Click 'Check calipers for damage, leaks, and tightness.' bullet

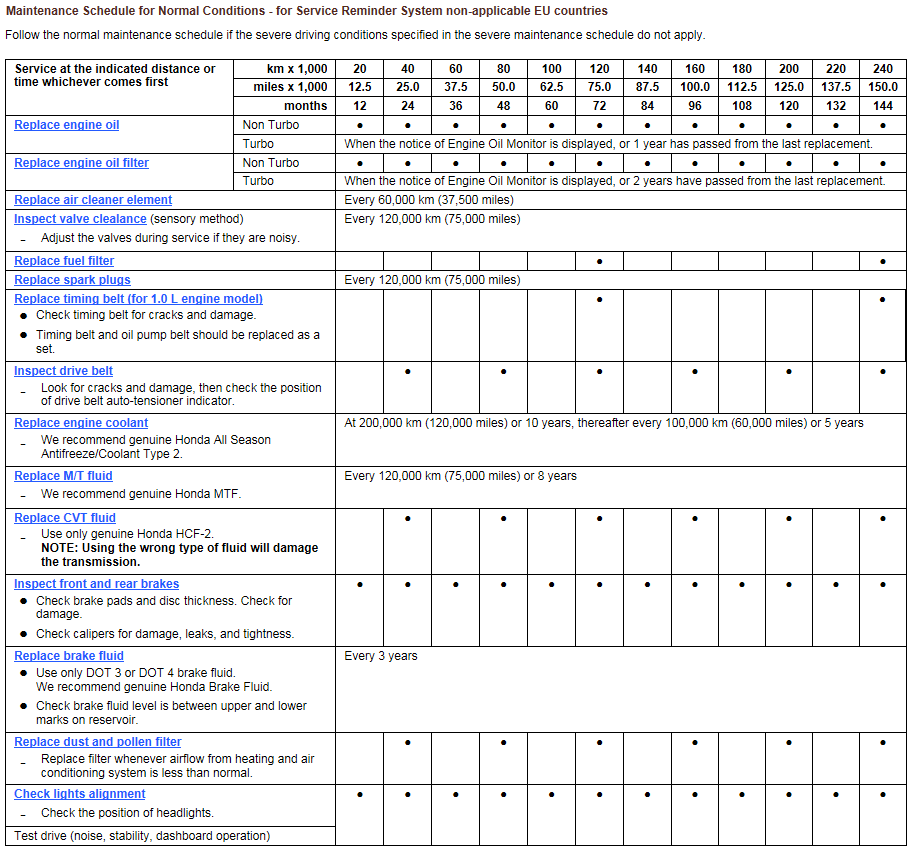pyautogui.click(x=165, y=634)
